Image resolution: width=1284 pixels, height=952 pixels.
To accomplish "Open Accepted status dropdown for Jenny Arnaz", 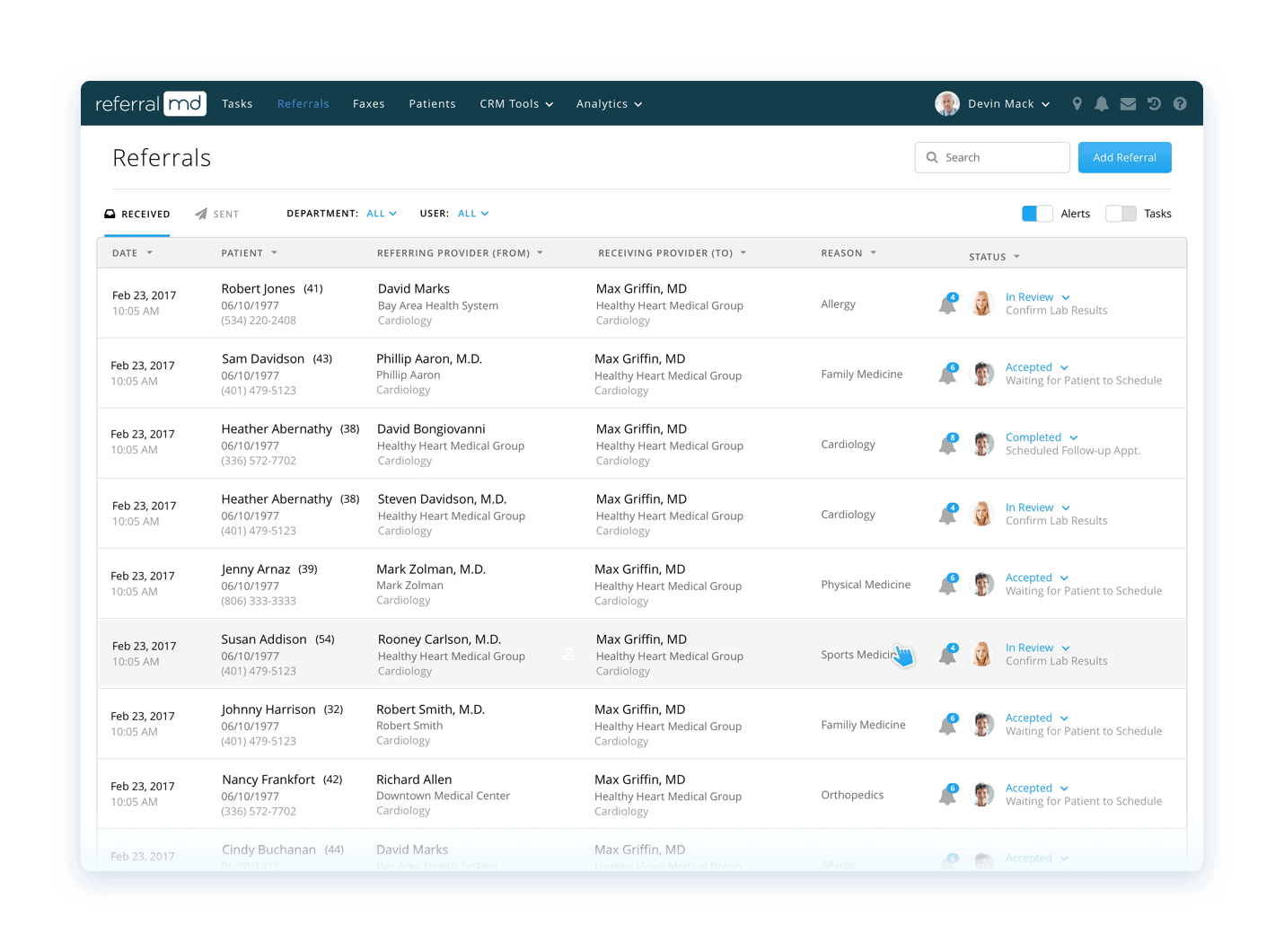I will 1037,577.
